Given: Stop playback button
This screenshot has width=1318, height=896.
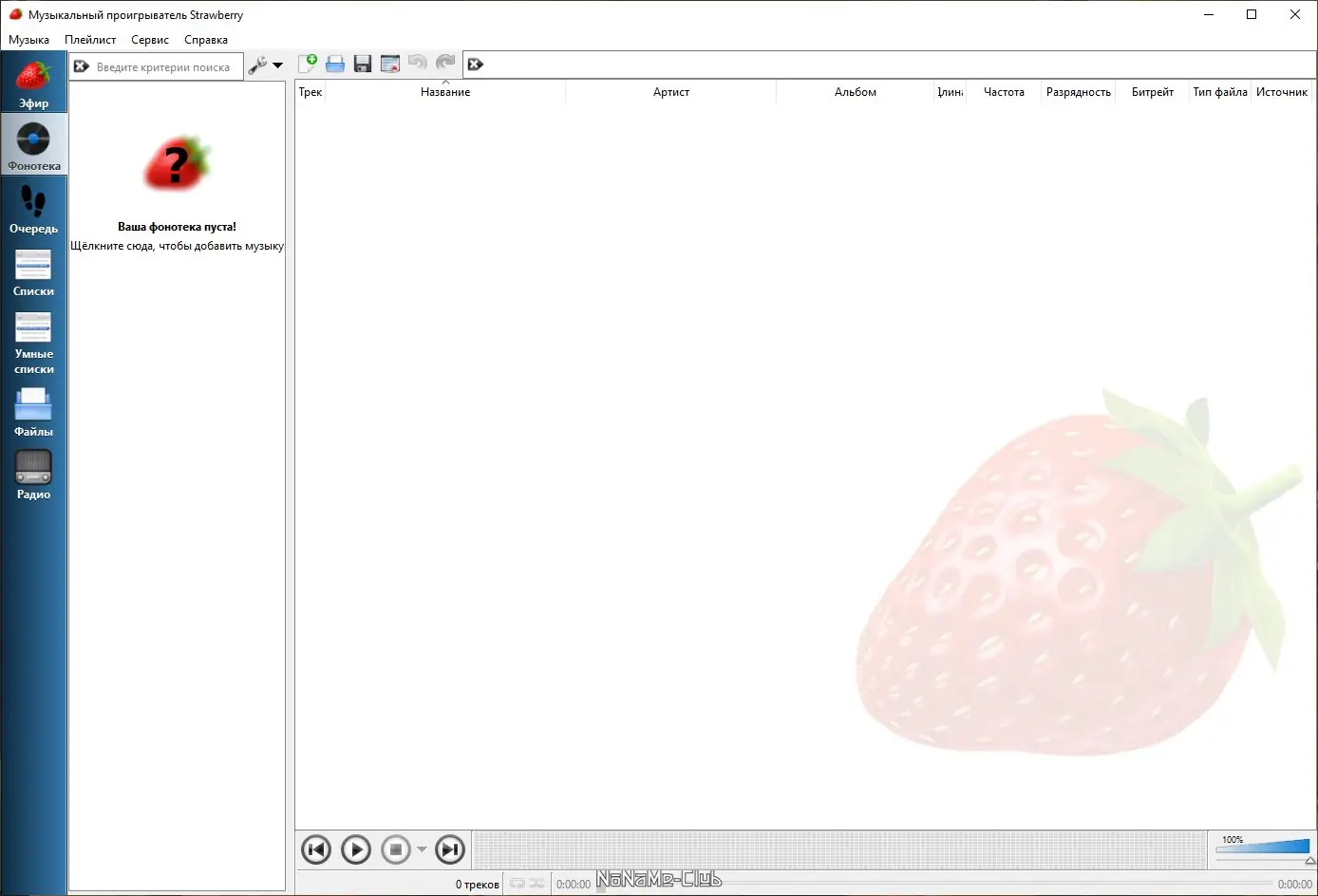Looking at the screenshot, I should pos(396,849).
